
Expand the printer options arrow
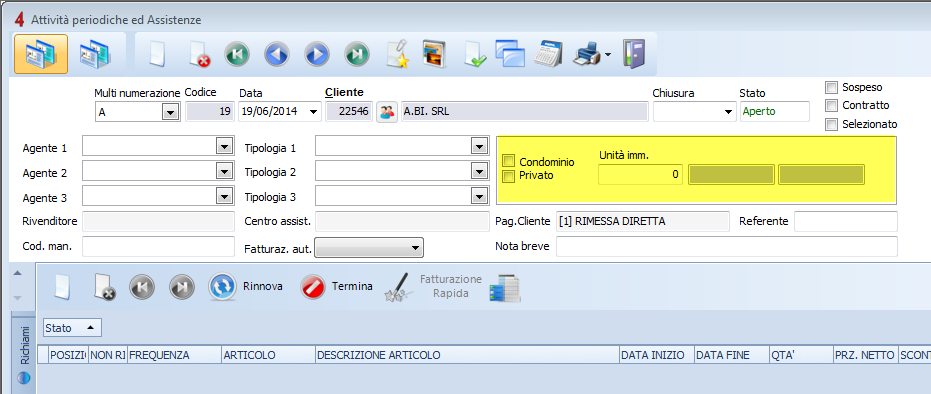(x=607, y=56)
